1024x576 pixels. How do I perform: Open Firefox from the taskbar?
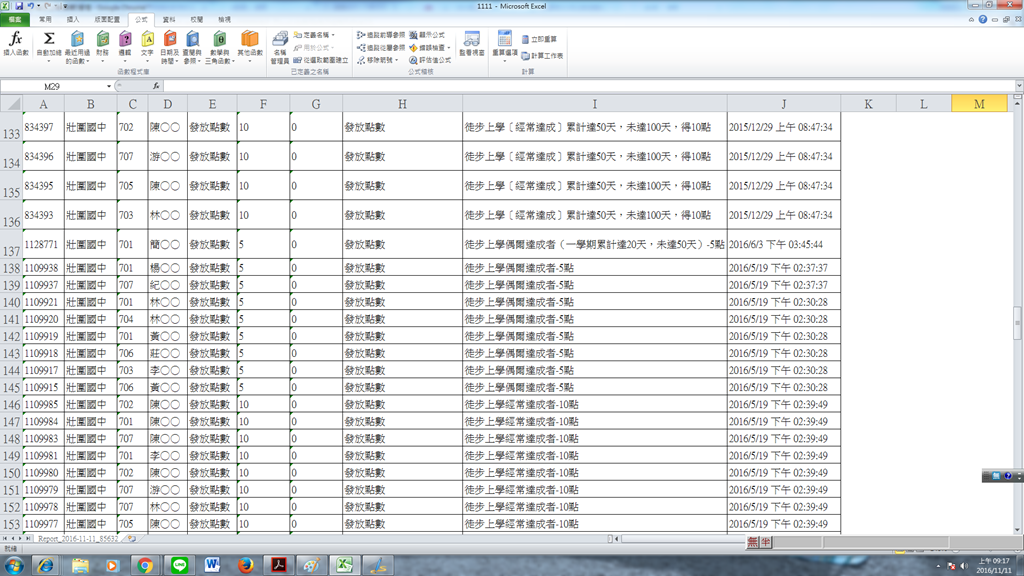(x=246, y=565)
